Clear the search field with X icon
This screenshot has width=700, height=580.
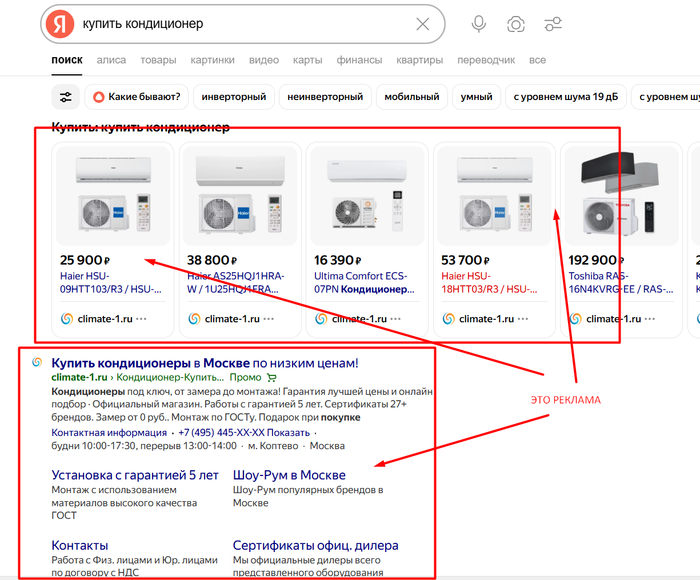click(423, 24)
